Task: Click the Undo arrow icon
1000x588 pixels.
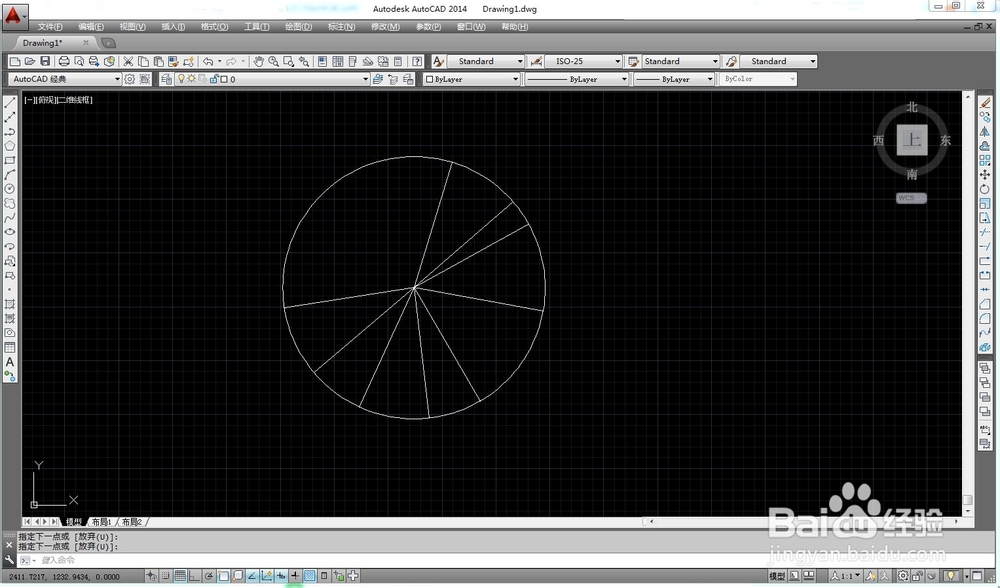Action: [x=208, y=61]
